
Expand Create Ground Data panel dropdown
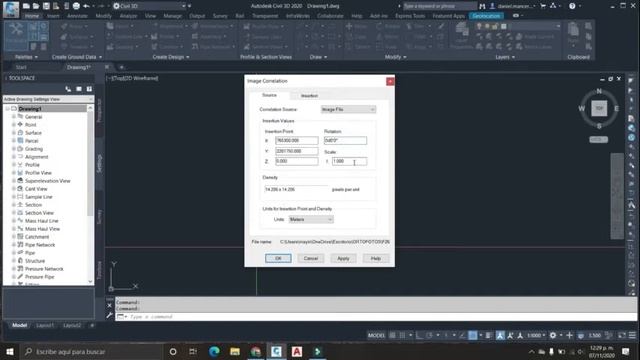point(77,57)
